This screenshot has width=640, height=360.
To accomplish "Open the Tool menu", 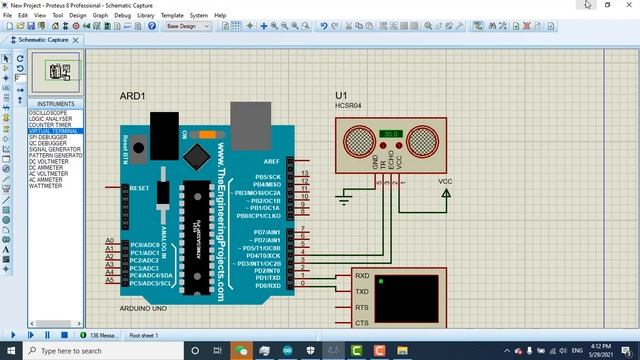I will tap(58, 16).
